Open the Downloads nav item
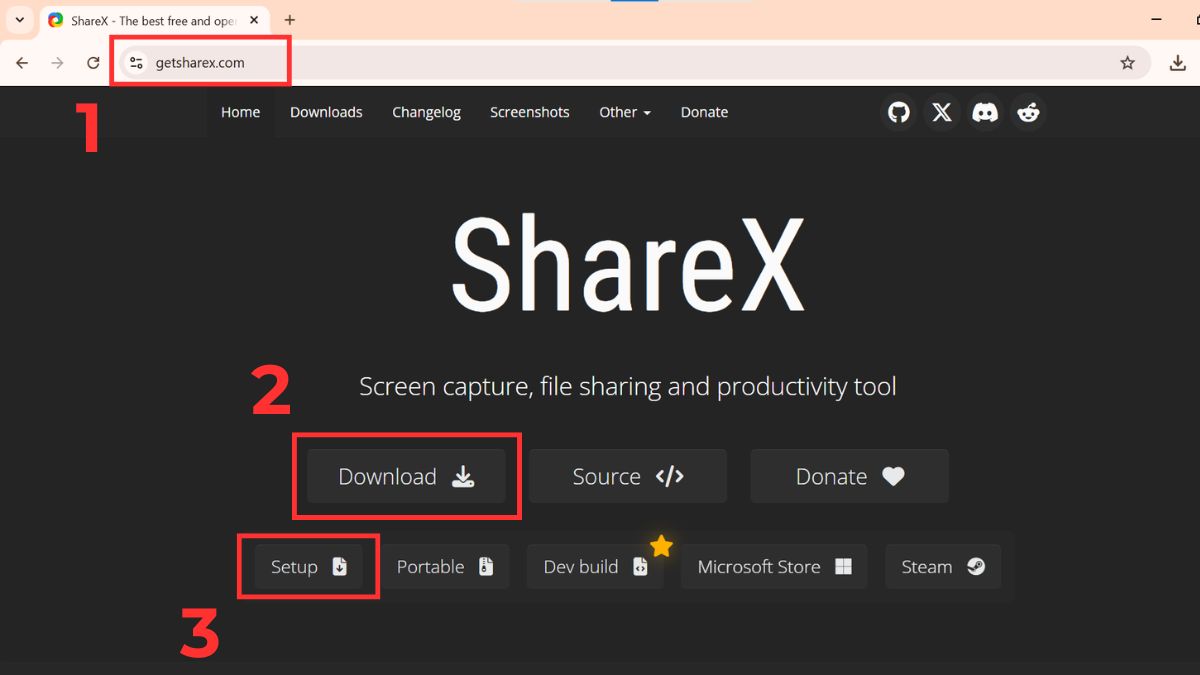The image size is (1200, 675). (x=326, y=112)
